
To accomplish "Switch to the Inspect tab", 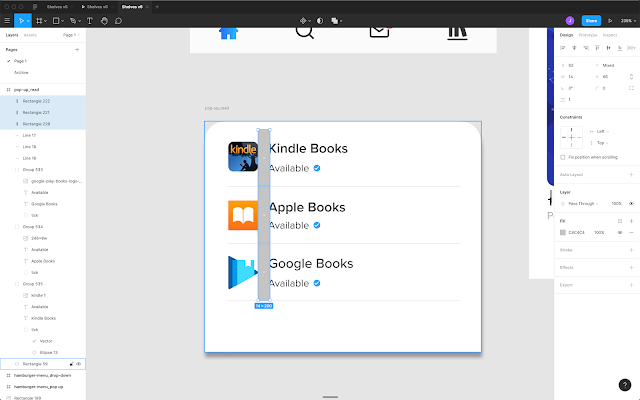I will tap(610, 35).
